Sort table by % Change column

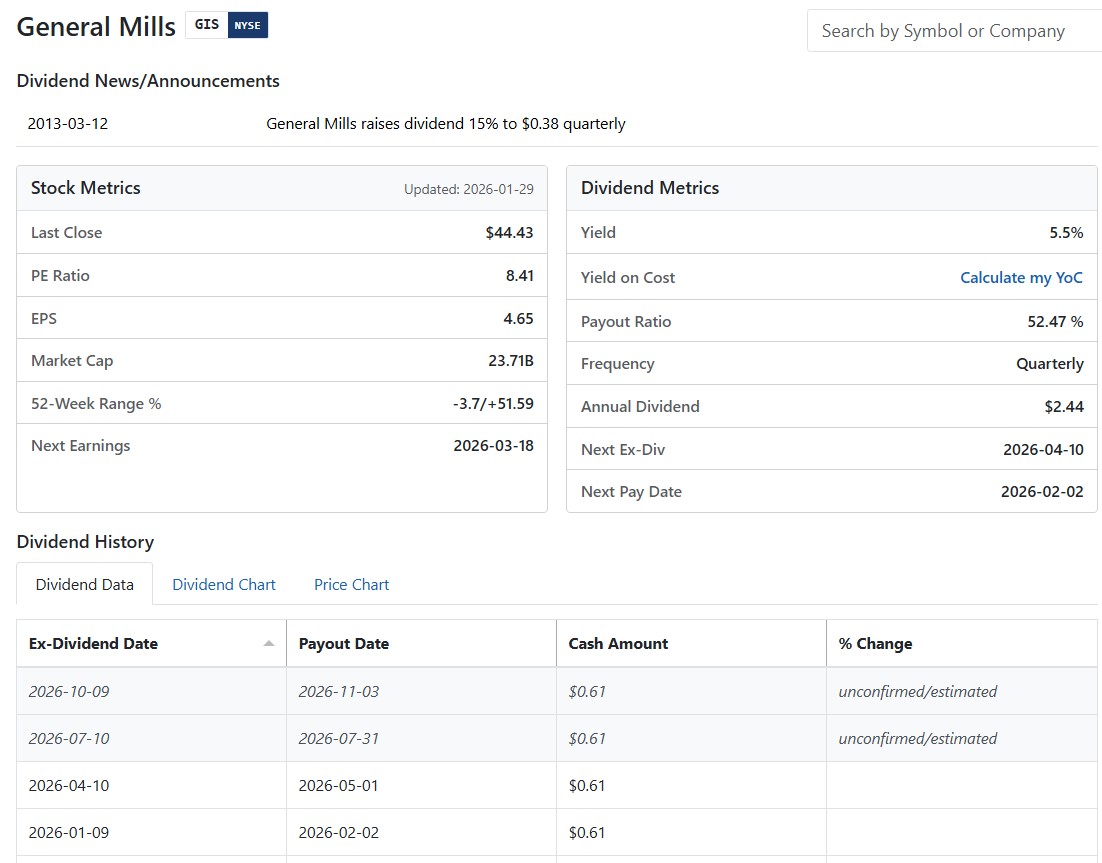pos(875,644)
